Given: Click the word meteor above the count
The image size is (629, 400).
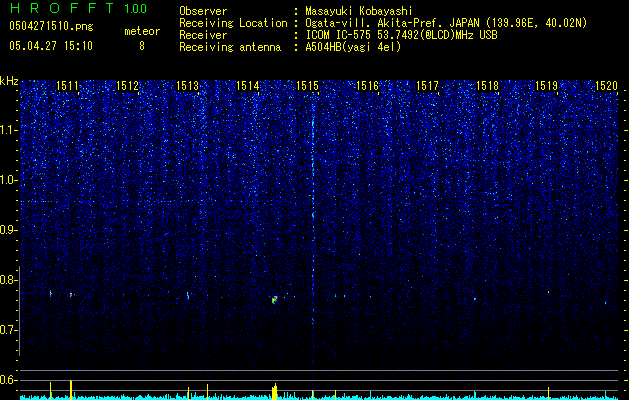Looking at the screenshot, I should tap(142, 31).
